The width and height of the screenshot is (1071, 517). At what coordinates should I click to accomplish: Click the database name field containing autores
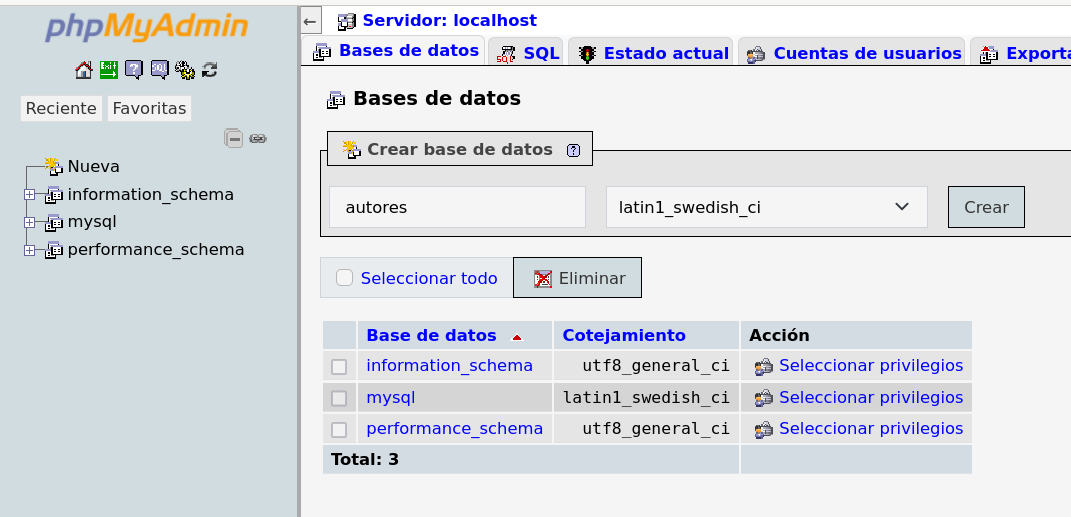pos(457,207)
